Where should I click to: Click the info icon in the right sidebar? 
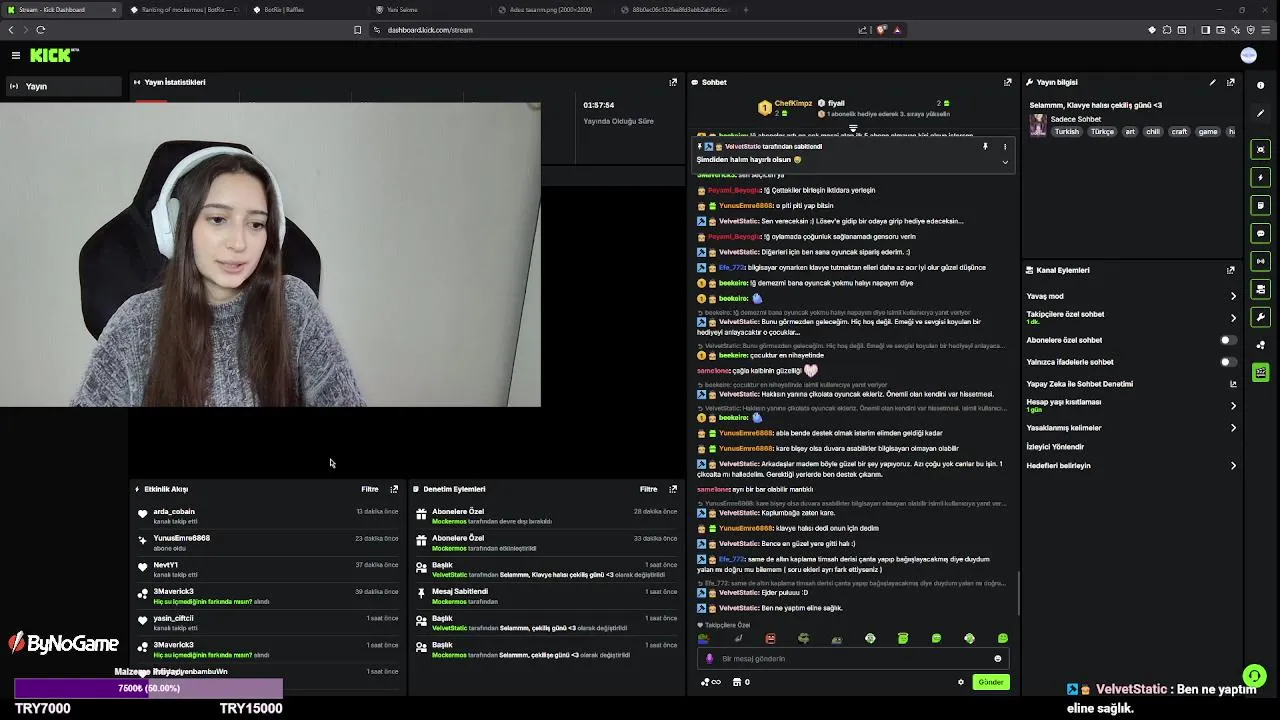tap(1260, 85)
